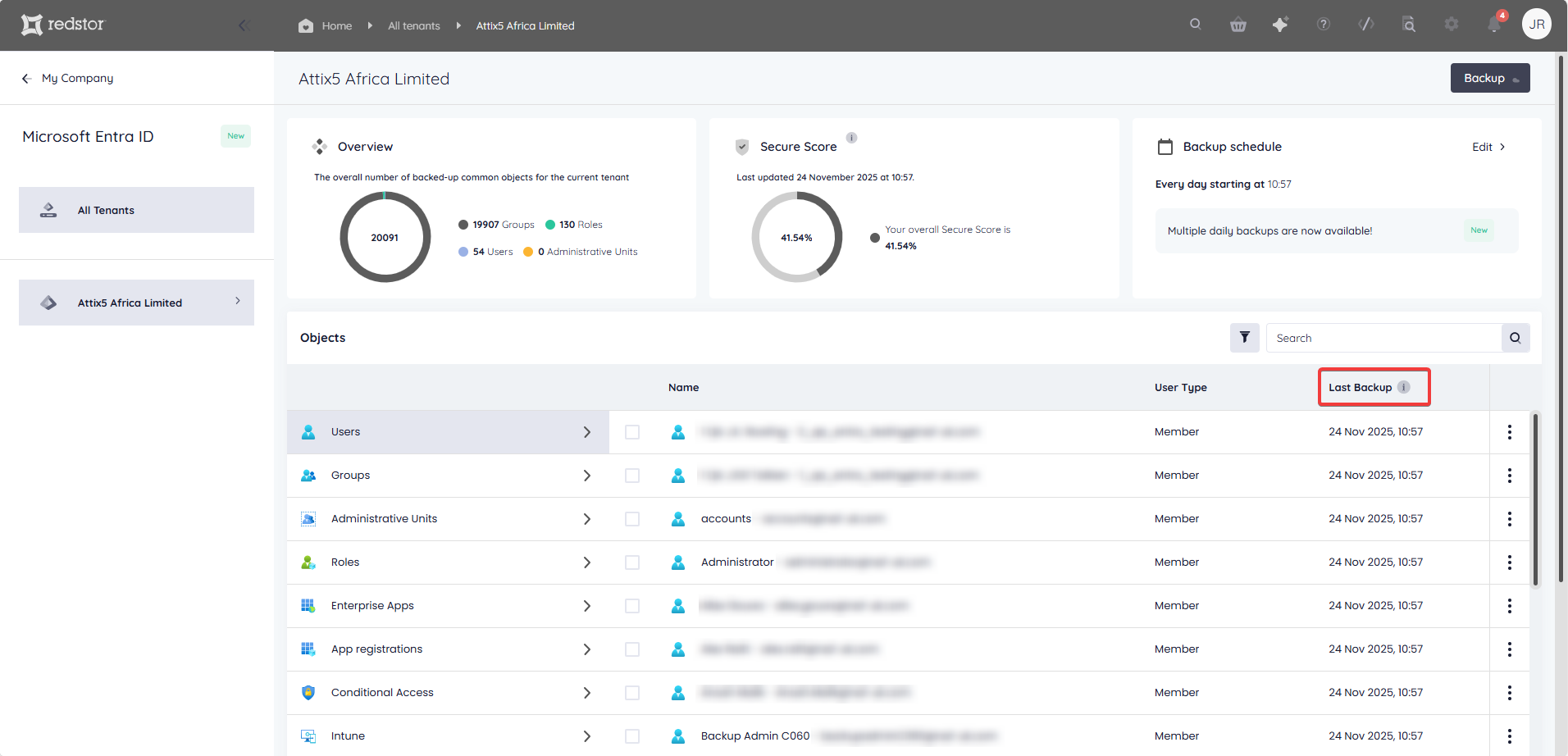Expand the Intune category chevron
Image resolution: width=1568 pixels, height=756 pixels.
(x=587, y=736)
